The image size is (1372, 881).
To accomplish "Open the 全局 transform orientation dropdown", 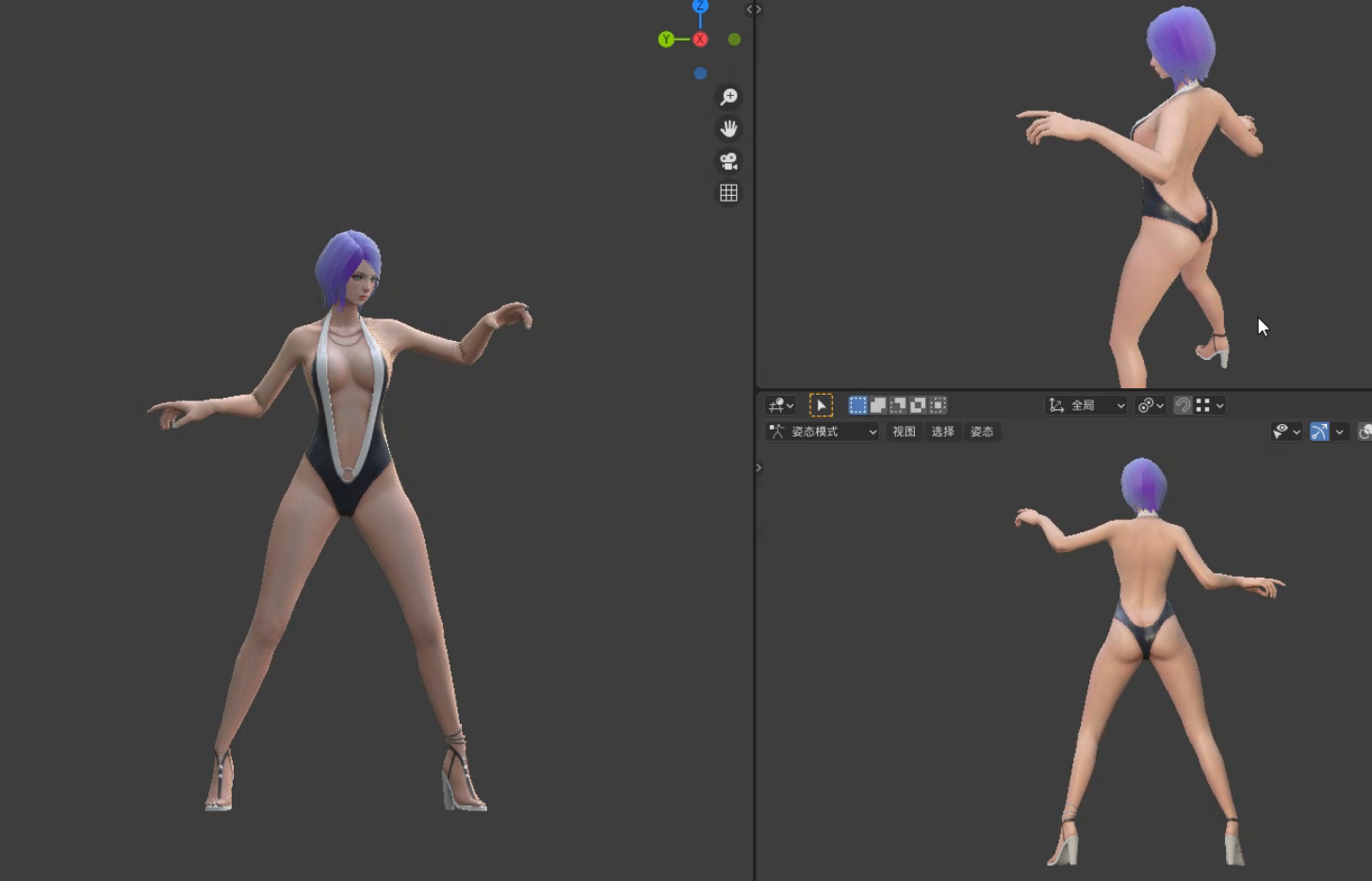I will point(1086,405).
